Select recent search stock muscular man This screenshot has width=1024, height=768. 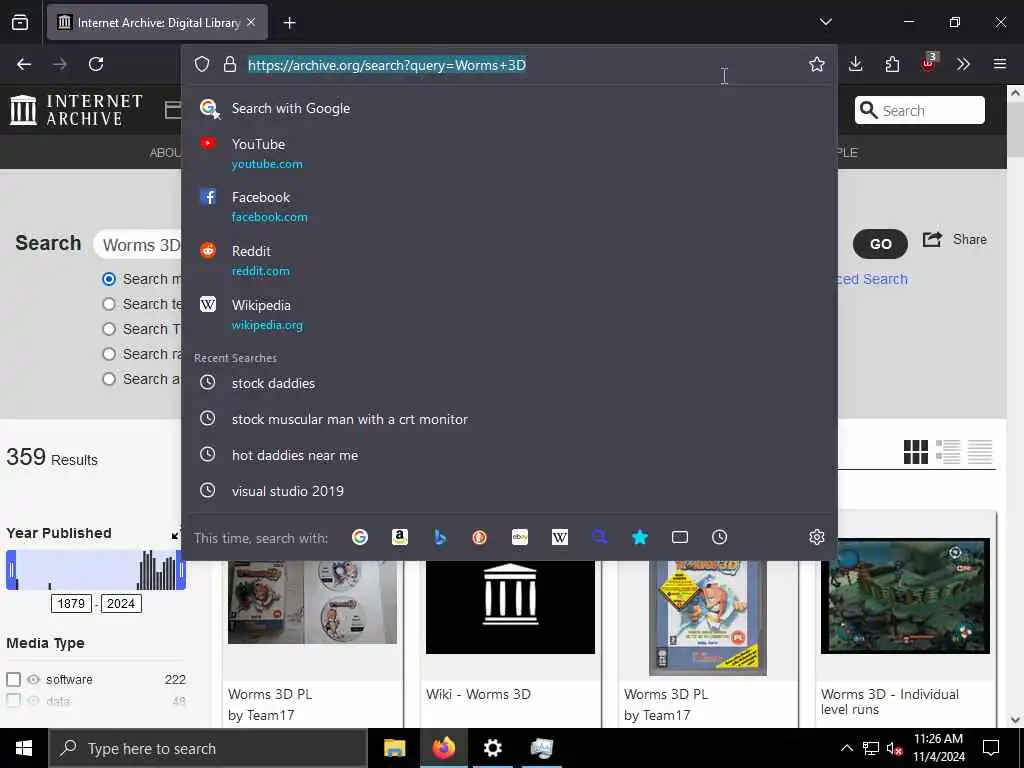click(x=509, y=419)
